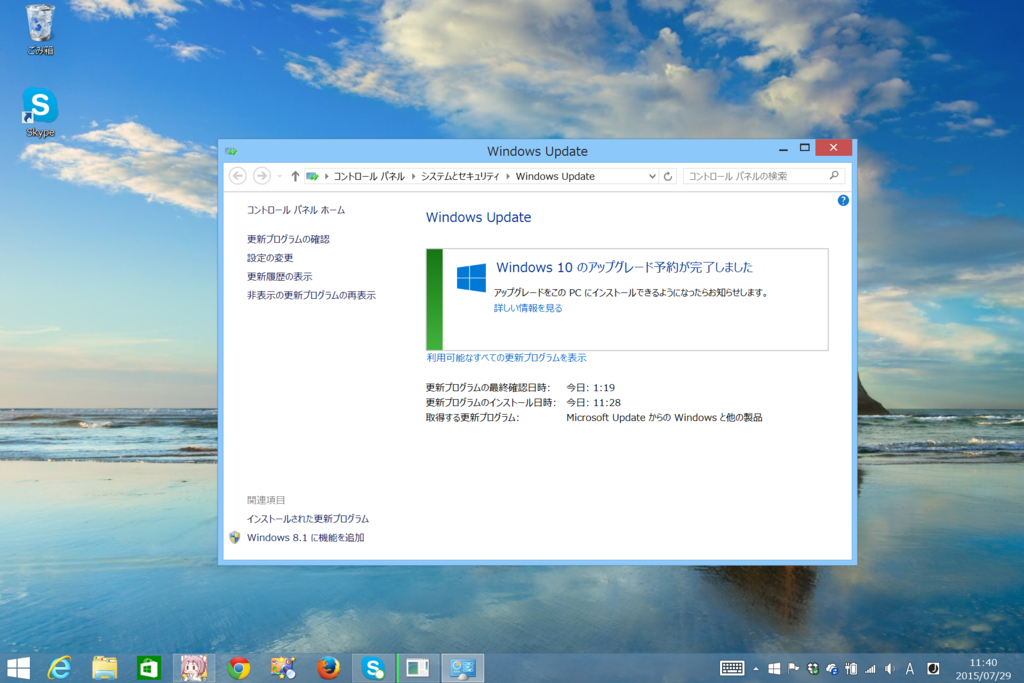Image resolution: width=1024 pixels, height=683 pixels.
Task: Open the touch keyboard from the tray
Action: [732, 668]
